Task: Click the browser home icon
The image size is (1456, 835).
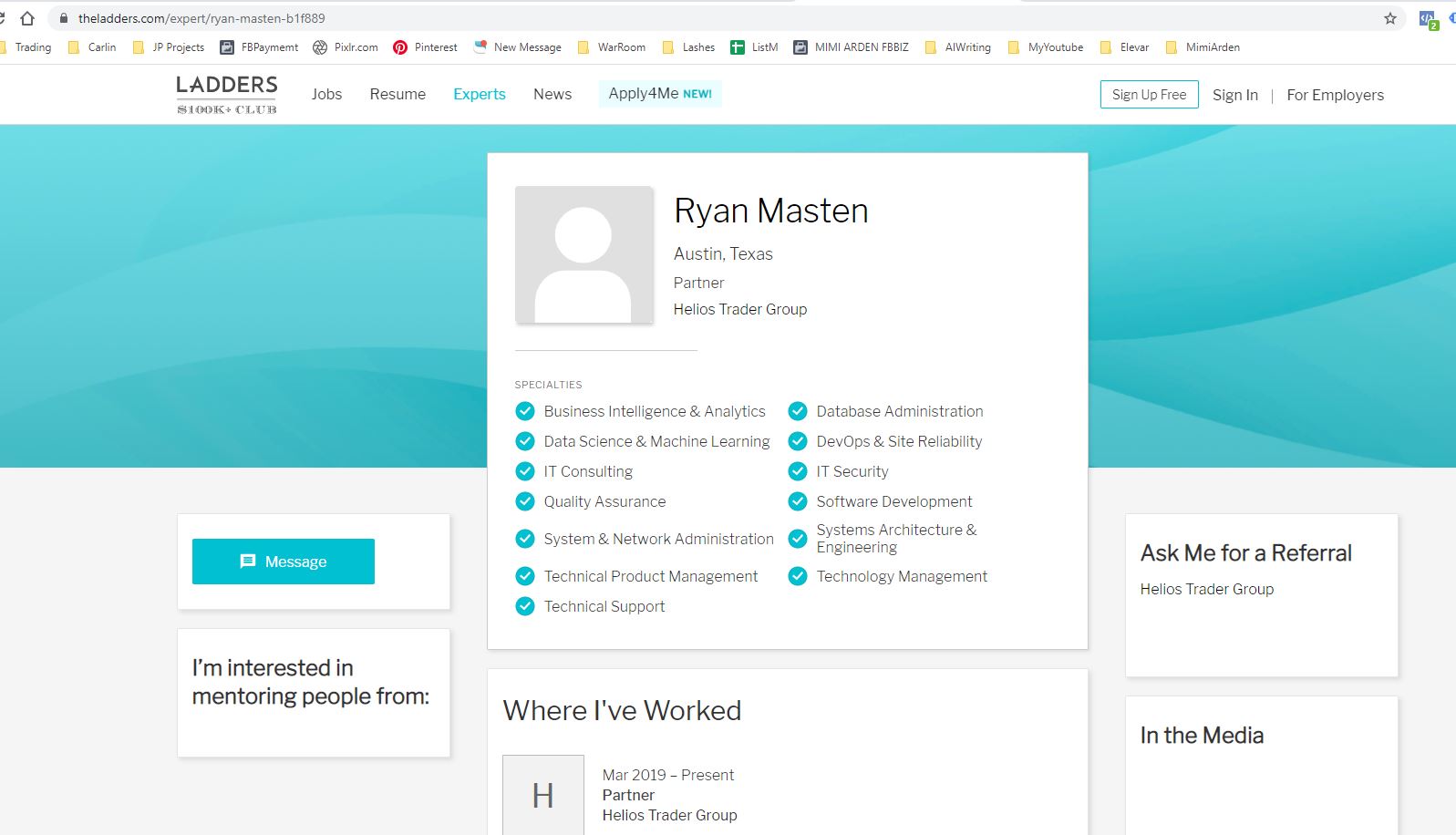Action: 27,18
